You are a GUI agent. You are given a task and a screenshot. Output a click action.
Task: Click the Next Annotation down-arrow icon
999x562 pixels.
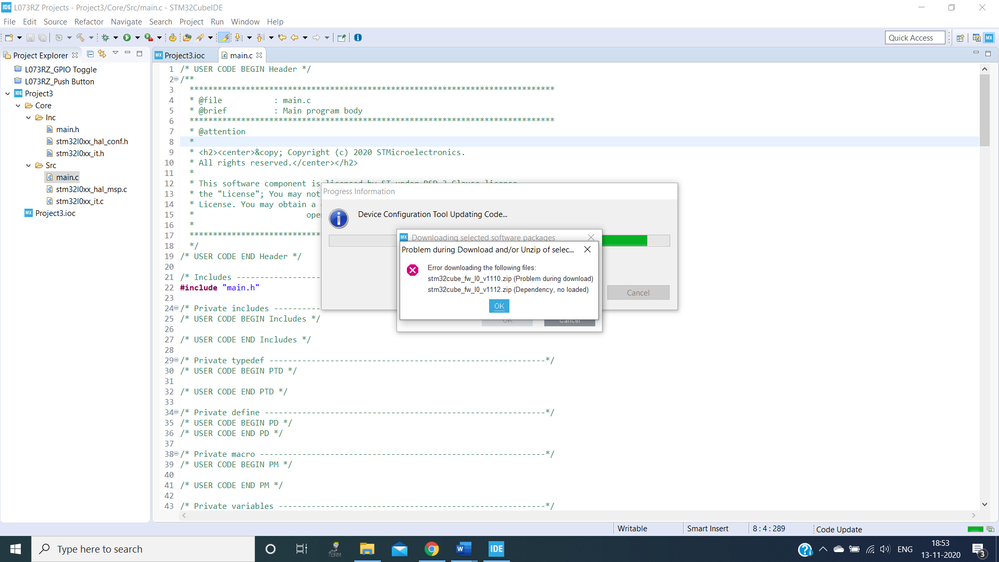(x=238, y=38)
